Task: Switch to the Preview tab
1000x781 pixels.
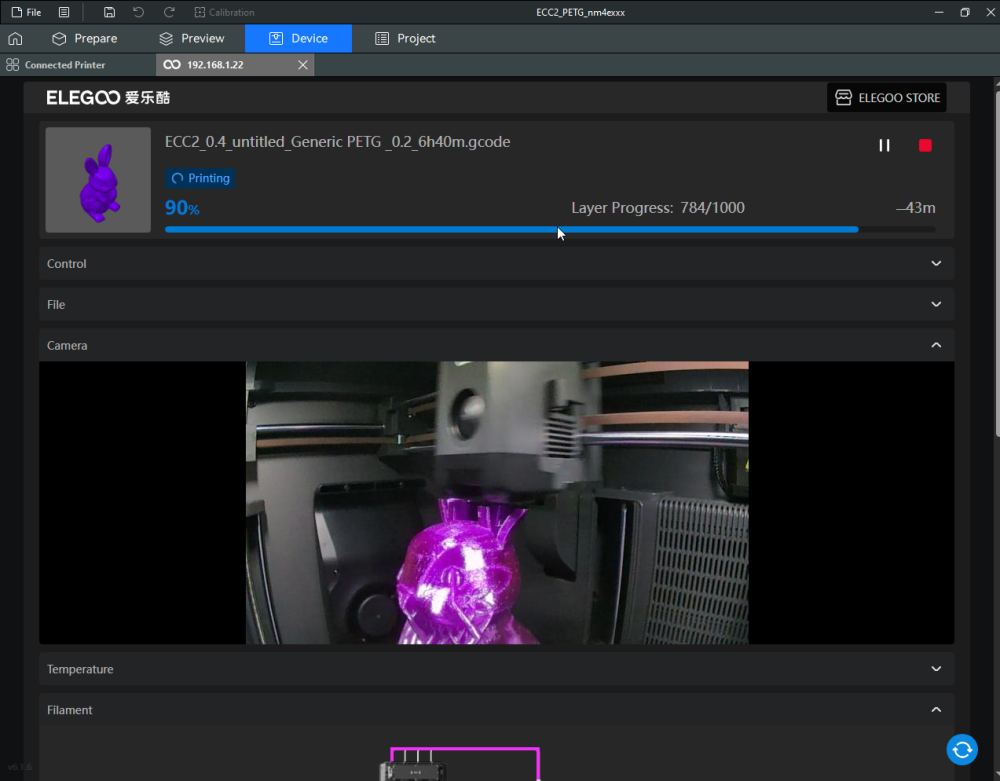Action: click(x=192, y=38)
